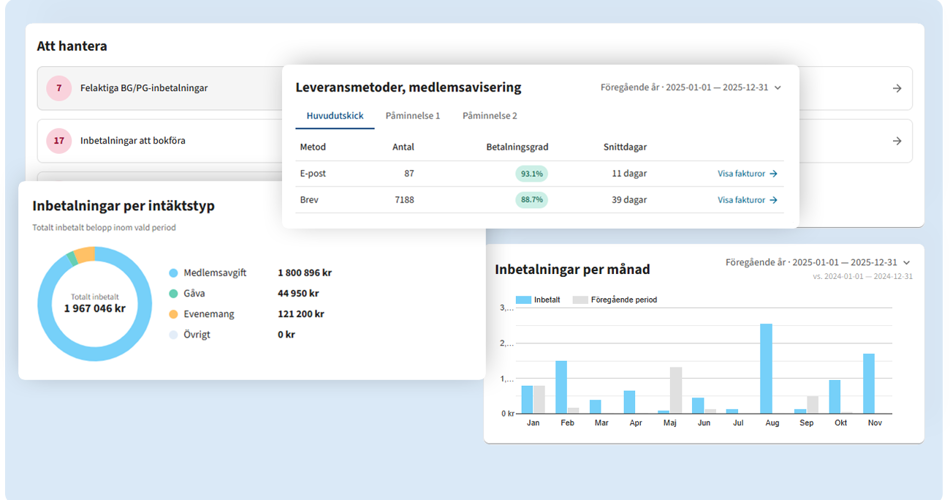Switch to the Påminnelse 1 tab
Viewport: 950px width, 500px height.
pyautogui.click(x=413, y=116)
